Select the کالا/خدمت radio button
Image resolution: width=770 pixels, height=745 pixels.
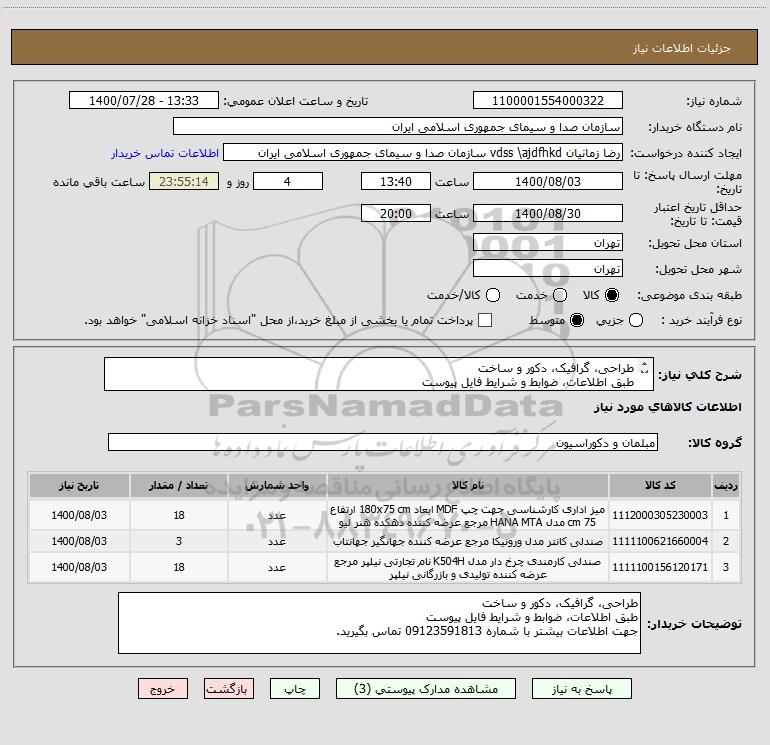(x=493, y=295)
